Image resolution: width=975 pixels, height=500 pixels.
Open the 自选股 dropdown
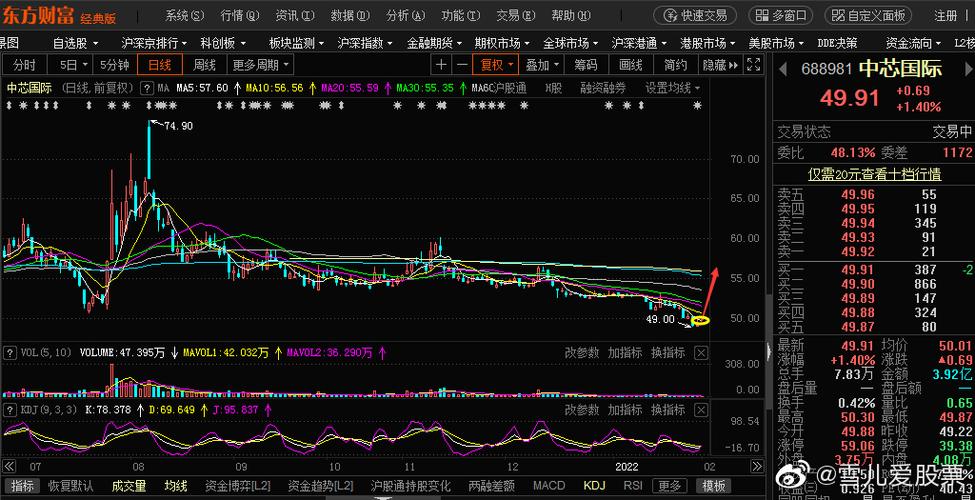click(x=78, y=43)
